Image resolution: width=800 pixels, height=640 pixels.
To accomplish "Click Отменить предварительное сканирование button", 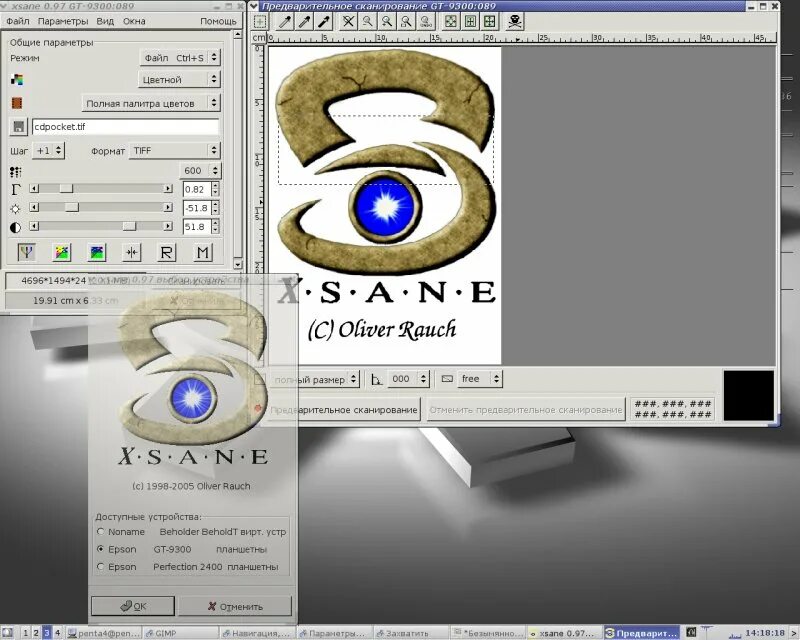I will pos(526,410).
